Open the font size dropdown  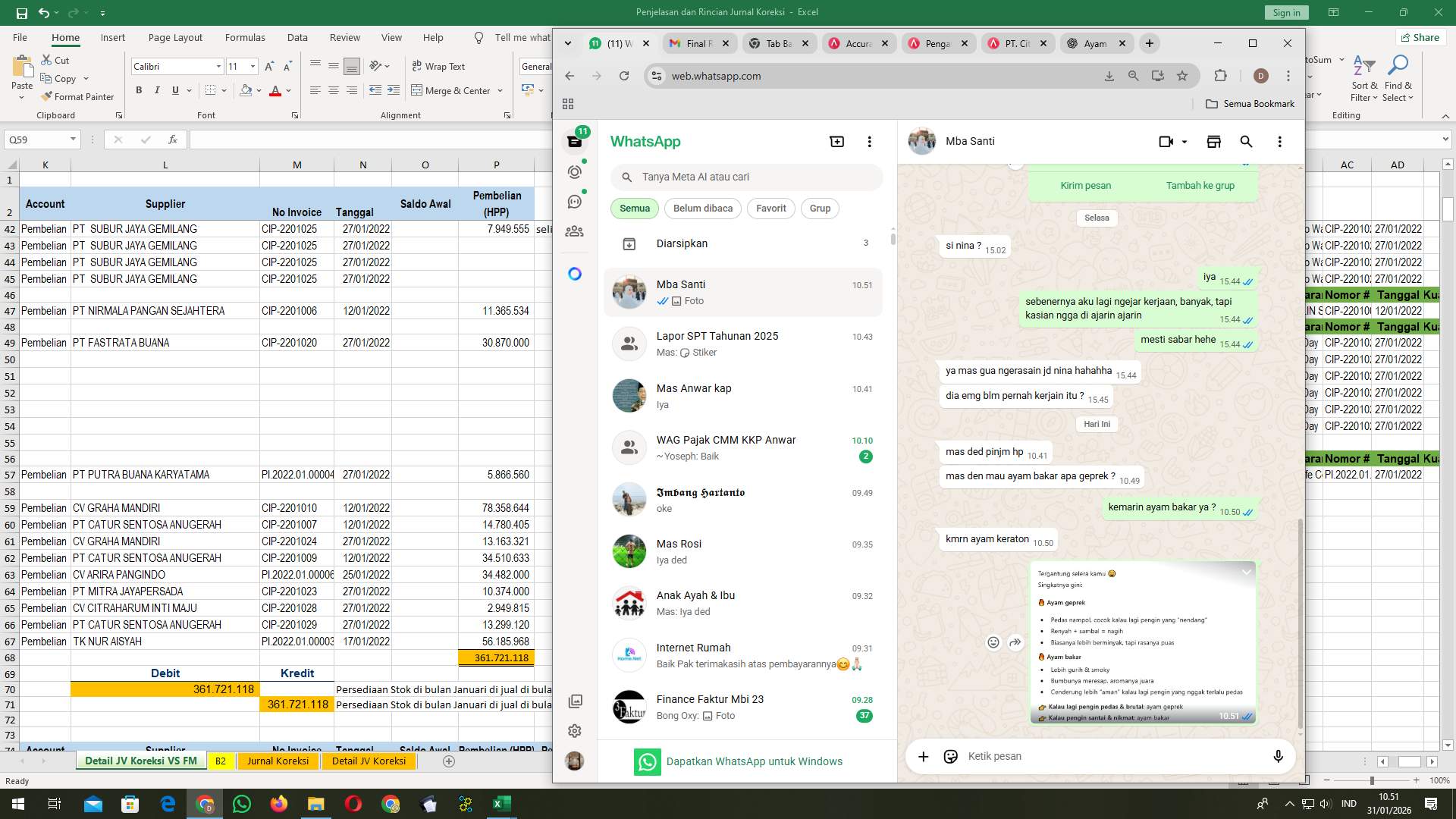click(x=251, y=66)
